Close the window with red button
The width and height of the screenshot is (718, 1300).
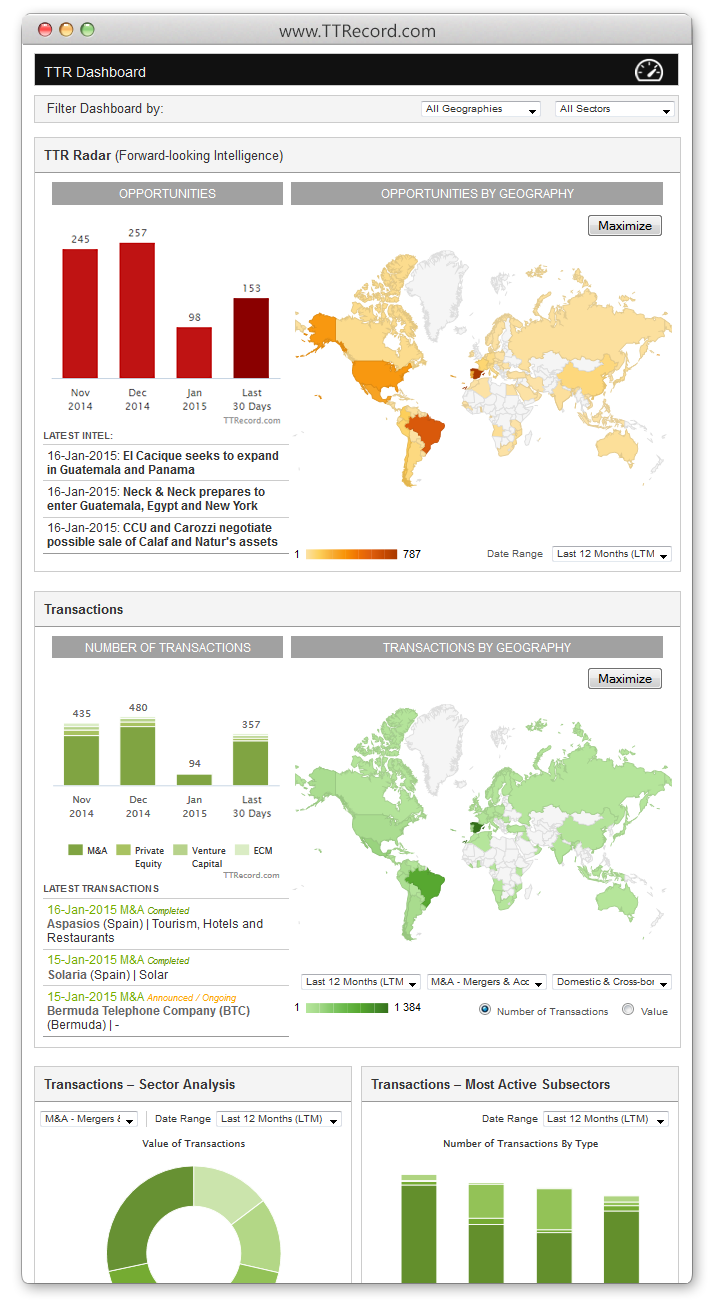click(45, 30)
